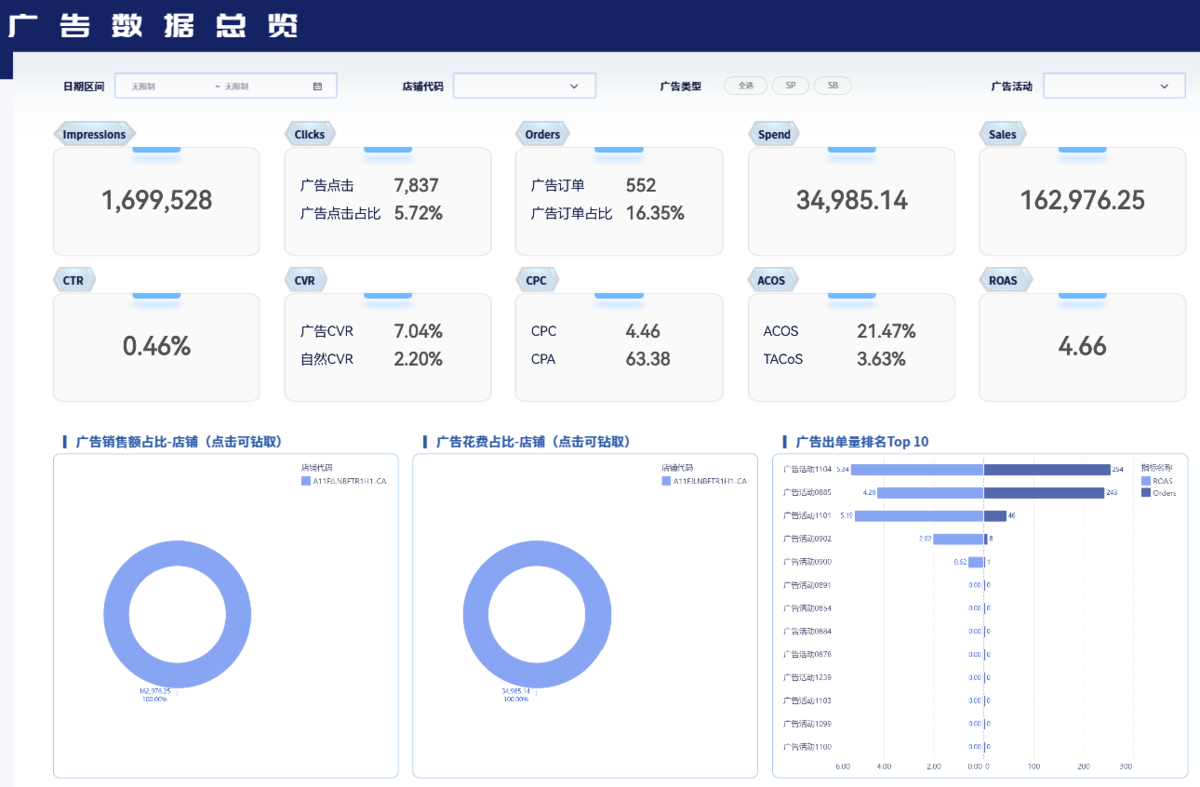
Task: Choose the SP ad type filter
Action: 791,86
